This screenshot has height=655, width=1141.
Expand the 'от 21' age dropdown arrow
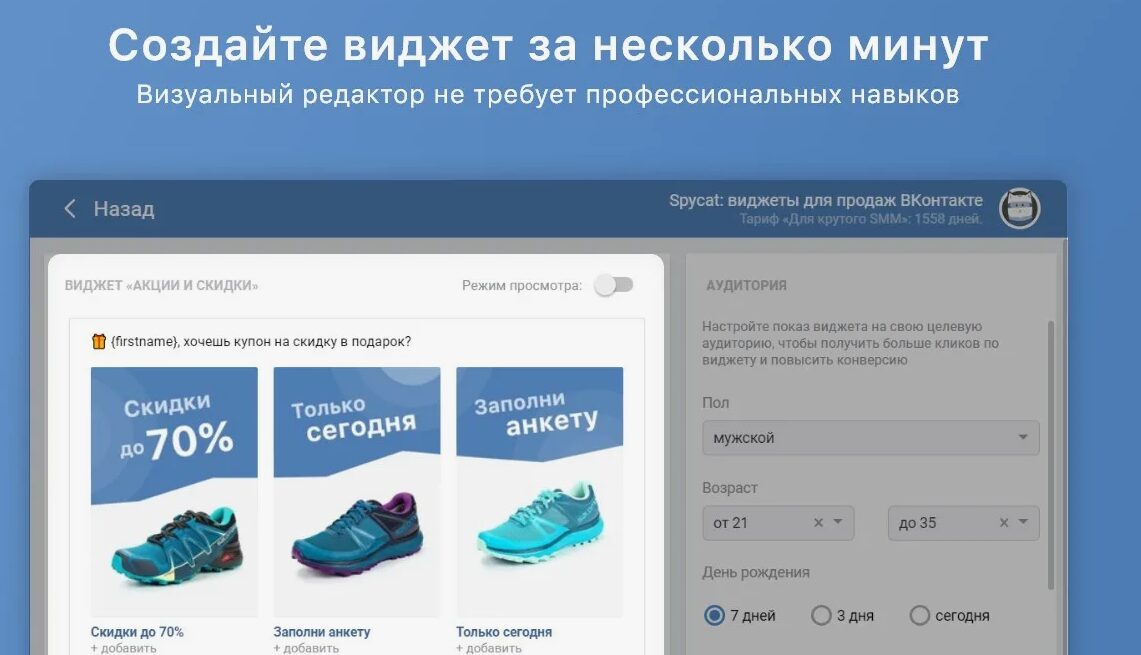click(838, 522)
